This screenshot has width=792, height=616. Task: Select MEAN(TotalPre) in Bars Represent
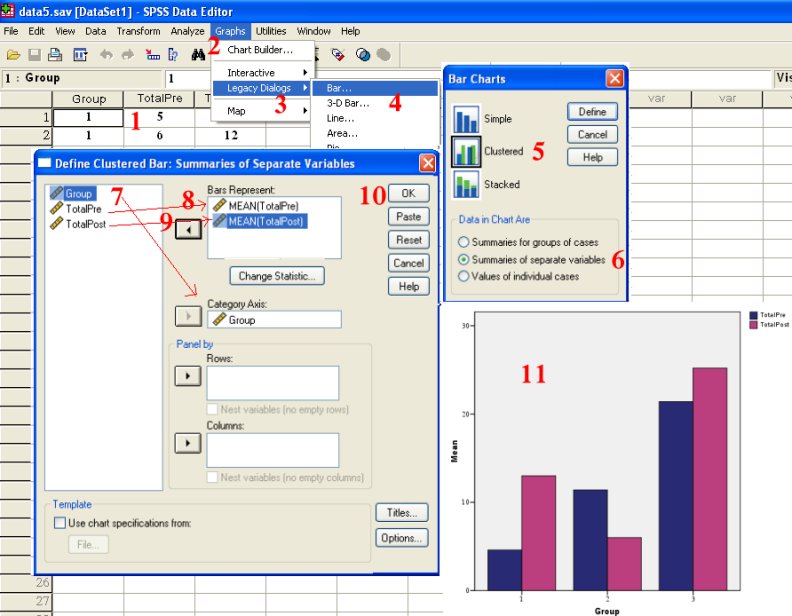click(257, 206)
